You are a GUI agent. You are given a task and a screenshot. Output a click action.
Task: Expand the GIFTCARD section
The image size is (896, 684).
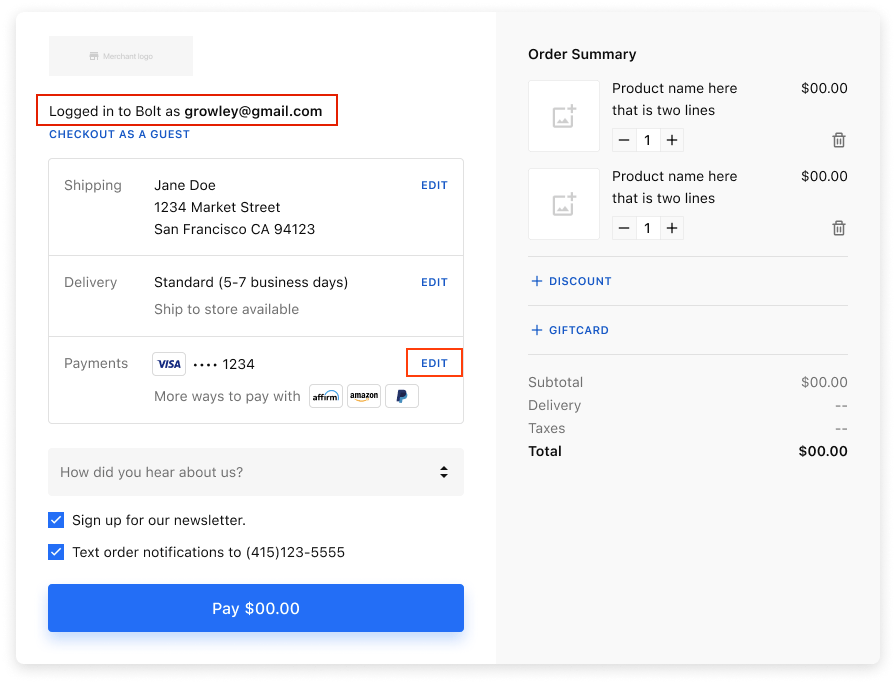[569, 330]
